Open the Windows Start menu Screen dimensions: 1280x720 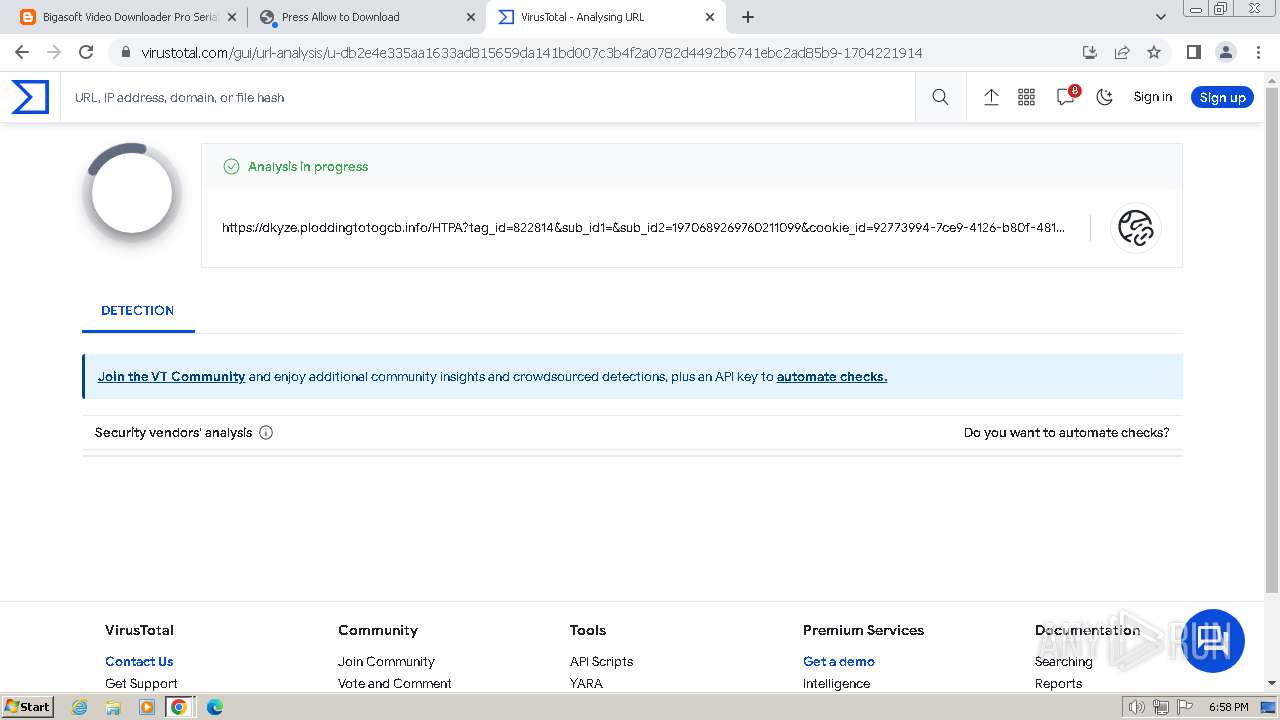pyautogui.click(x=28, y=707)
